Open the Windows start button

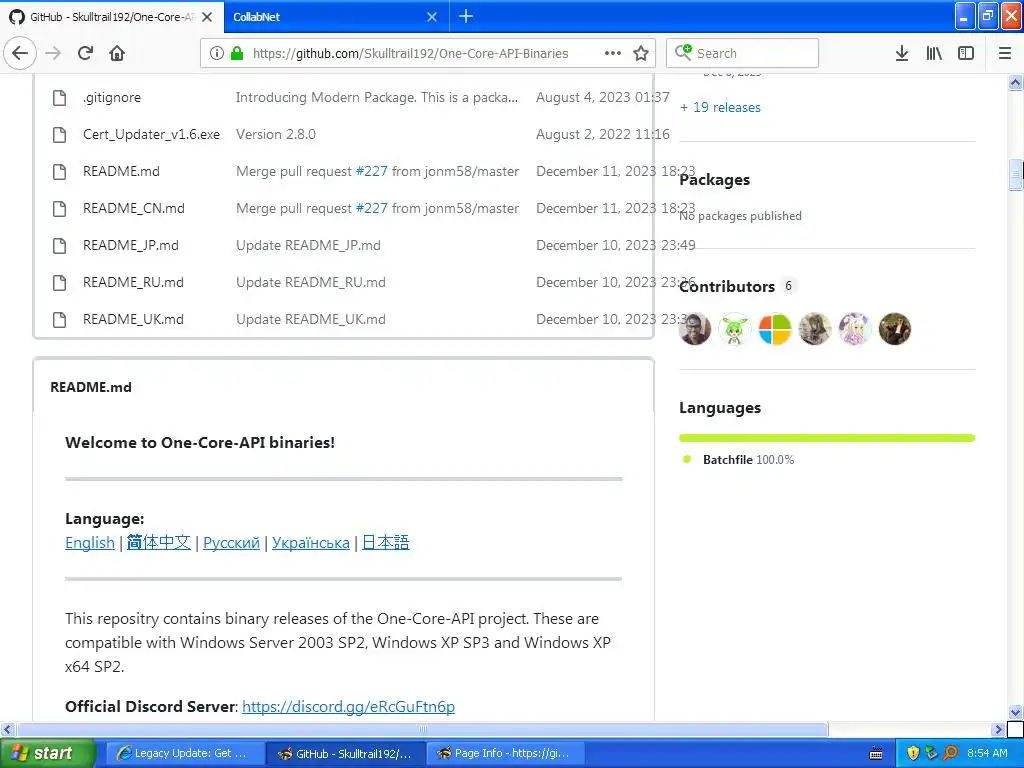coord(48,754)
